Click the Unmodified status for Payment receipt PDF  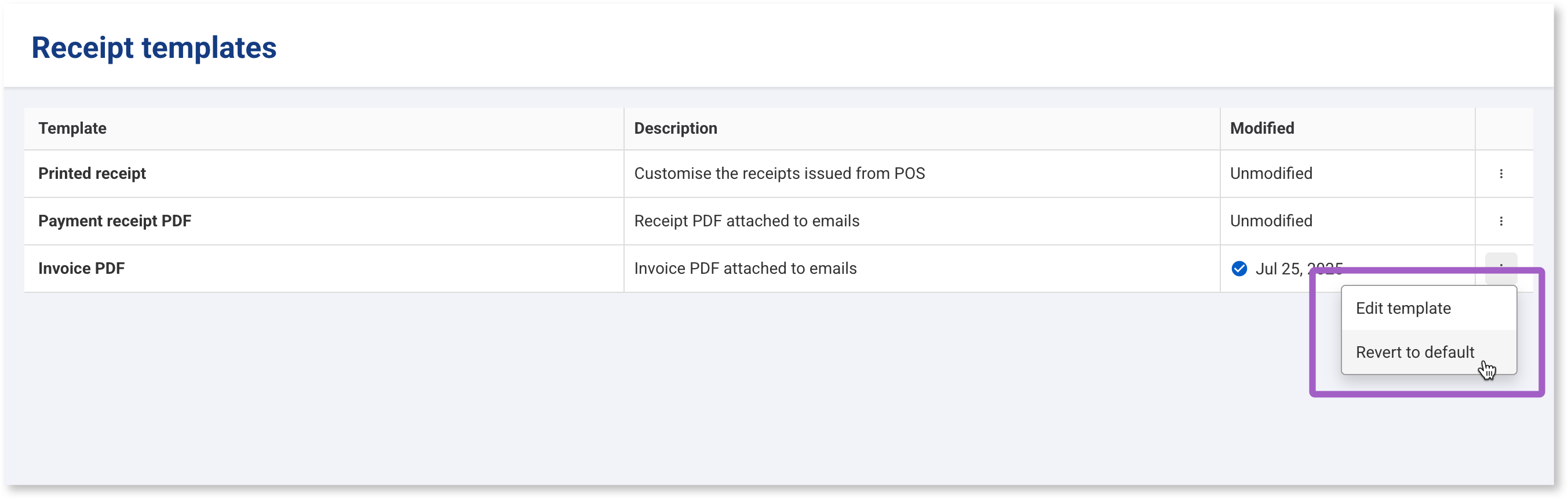[x=1271, y=221]
